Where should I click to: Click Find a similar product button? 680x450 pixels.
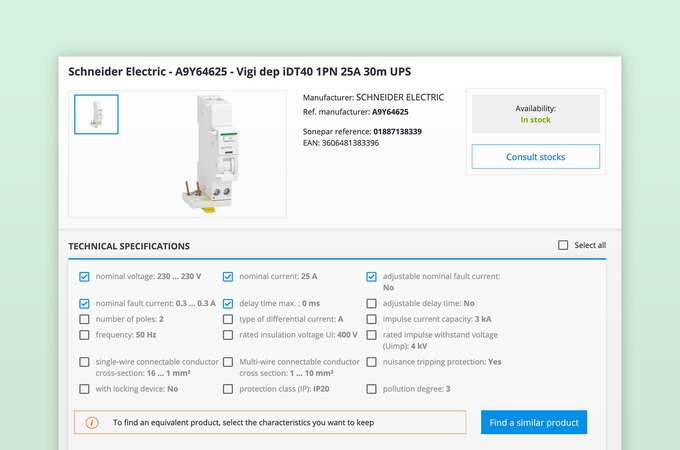(534, 422)
